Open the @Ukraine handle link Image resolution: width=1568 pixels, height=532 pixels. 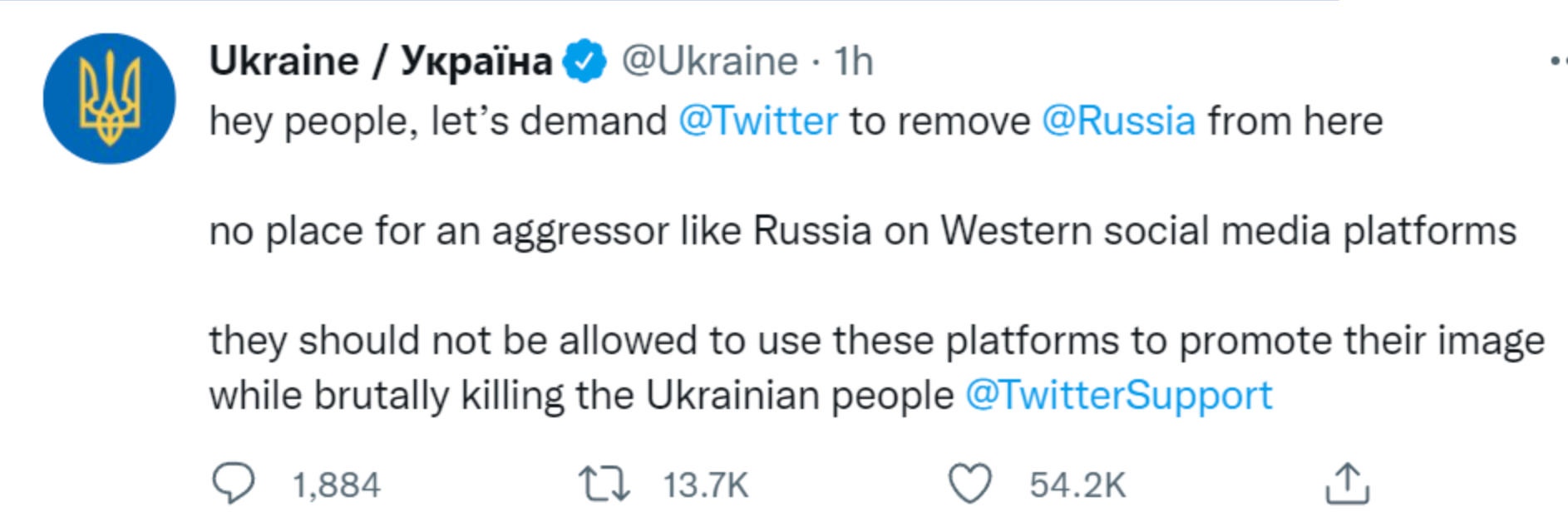click(709, 61)
